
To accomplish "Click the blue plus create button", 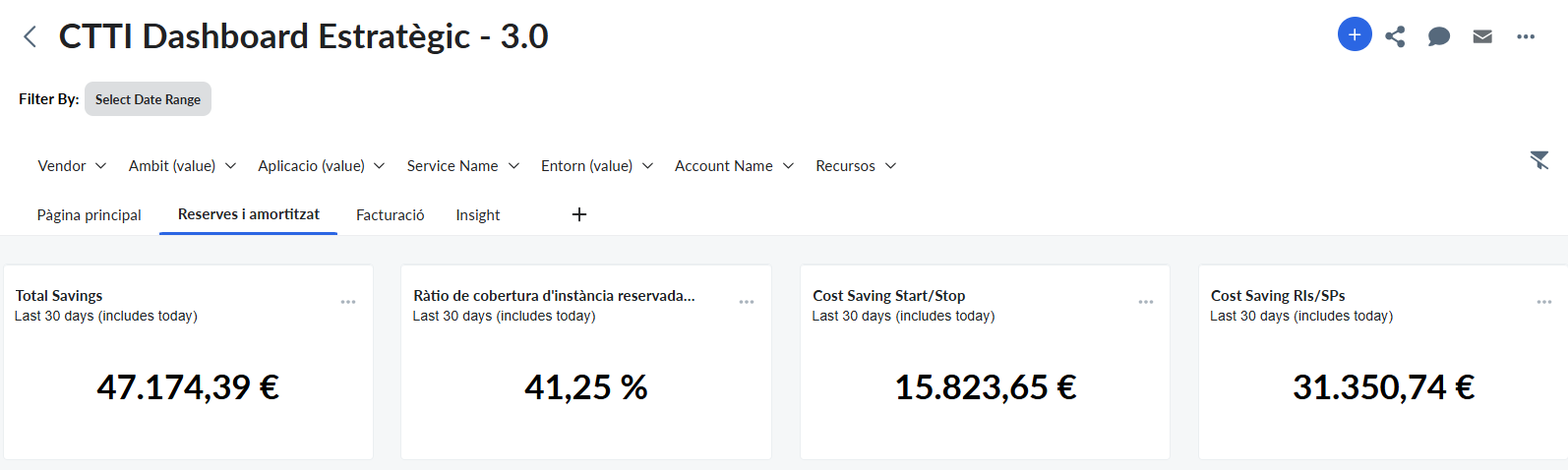I will point(1355,34).
